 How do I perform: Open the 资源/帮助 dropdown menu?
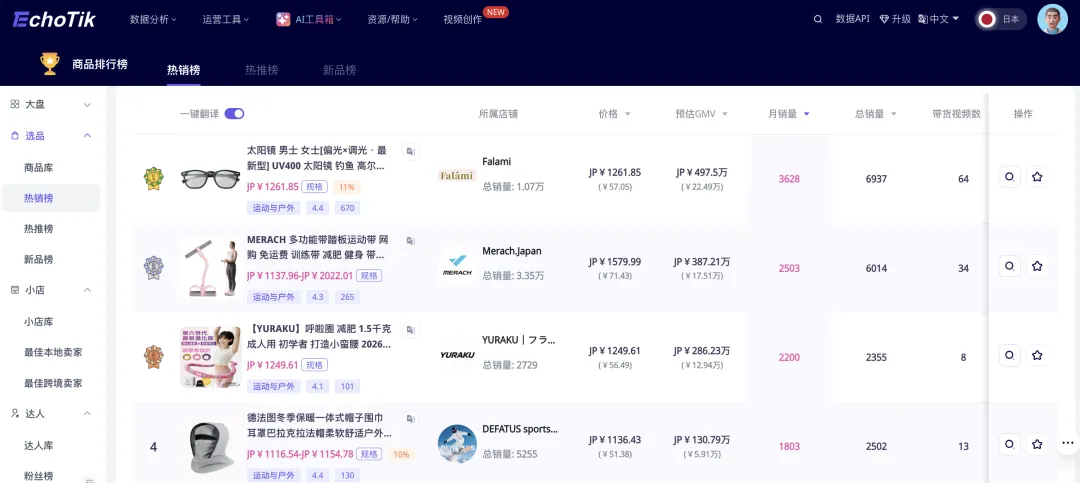pos(393,19)
